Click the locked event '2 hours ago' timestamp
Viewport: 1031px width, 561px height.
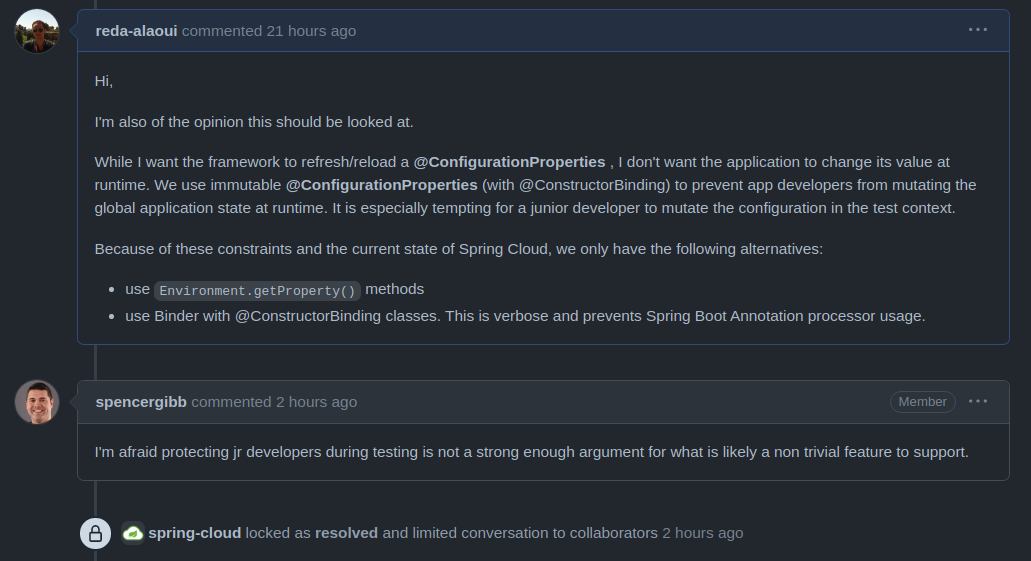pyautogui.click(x=702, y=533)
